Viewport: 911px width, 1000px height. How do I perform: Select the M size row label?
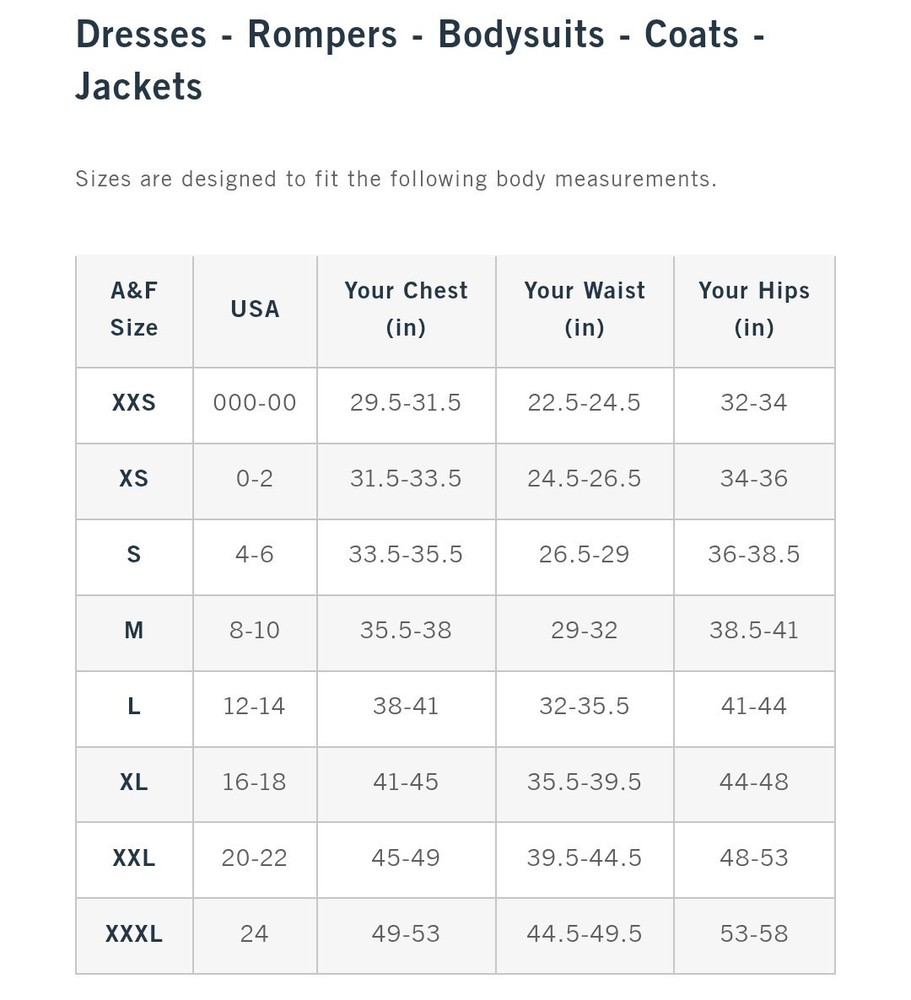click(134, 631)
